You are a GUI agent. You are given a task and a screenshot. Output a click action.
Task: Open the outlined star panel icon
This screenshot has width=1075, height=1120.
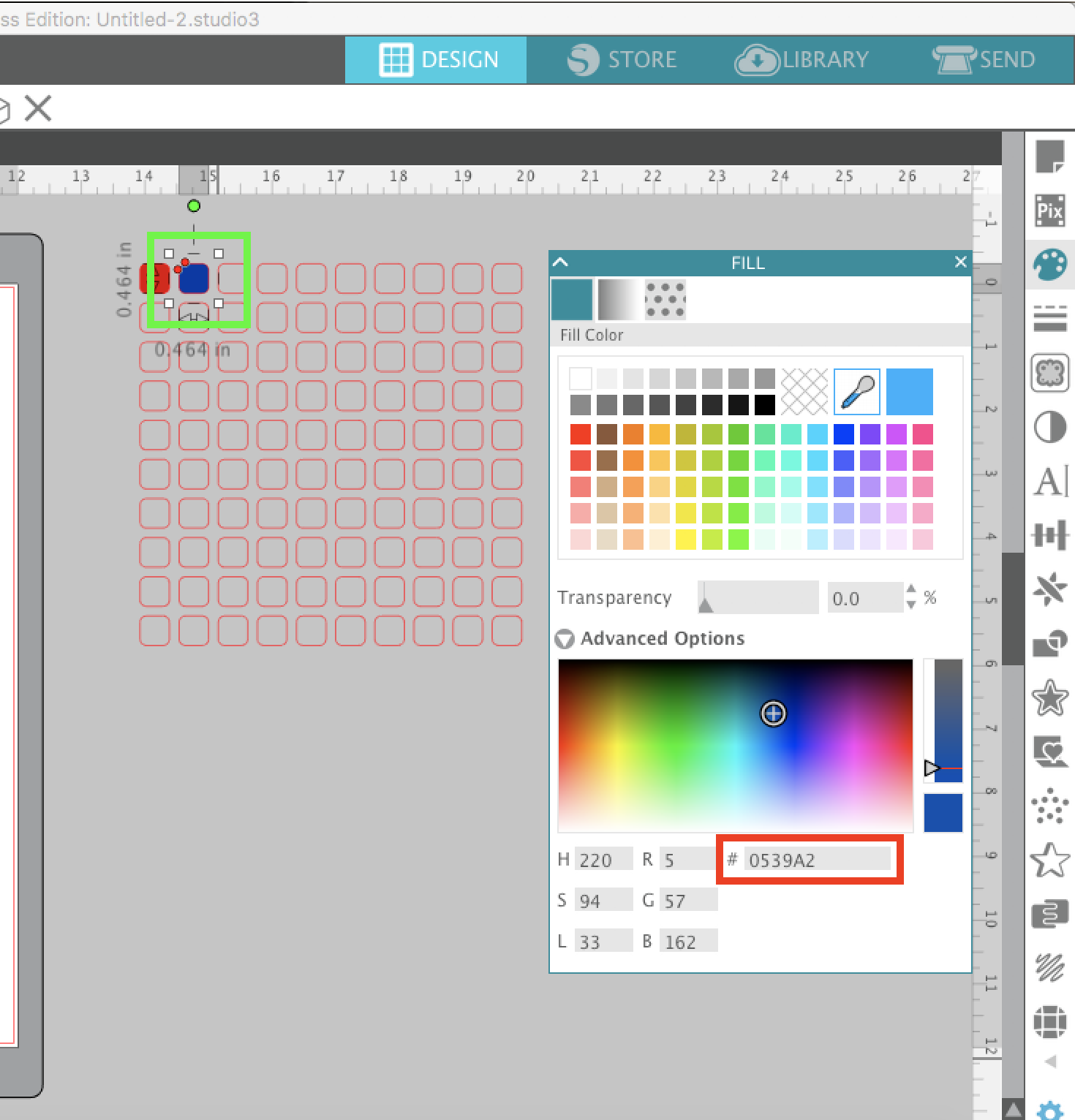1049,860
